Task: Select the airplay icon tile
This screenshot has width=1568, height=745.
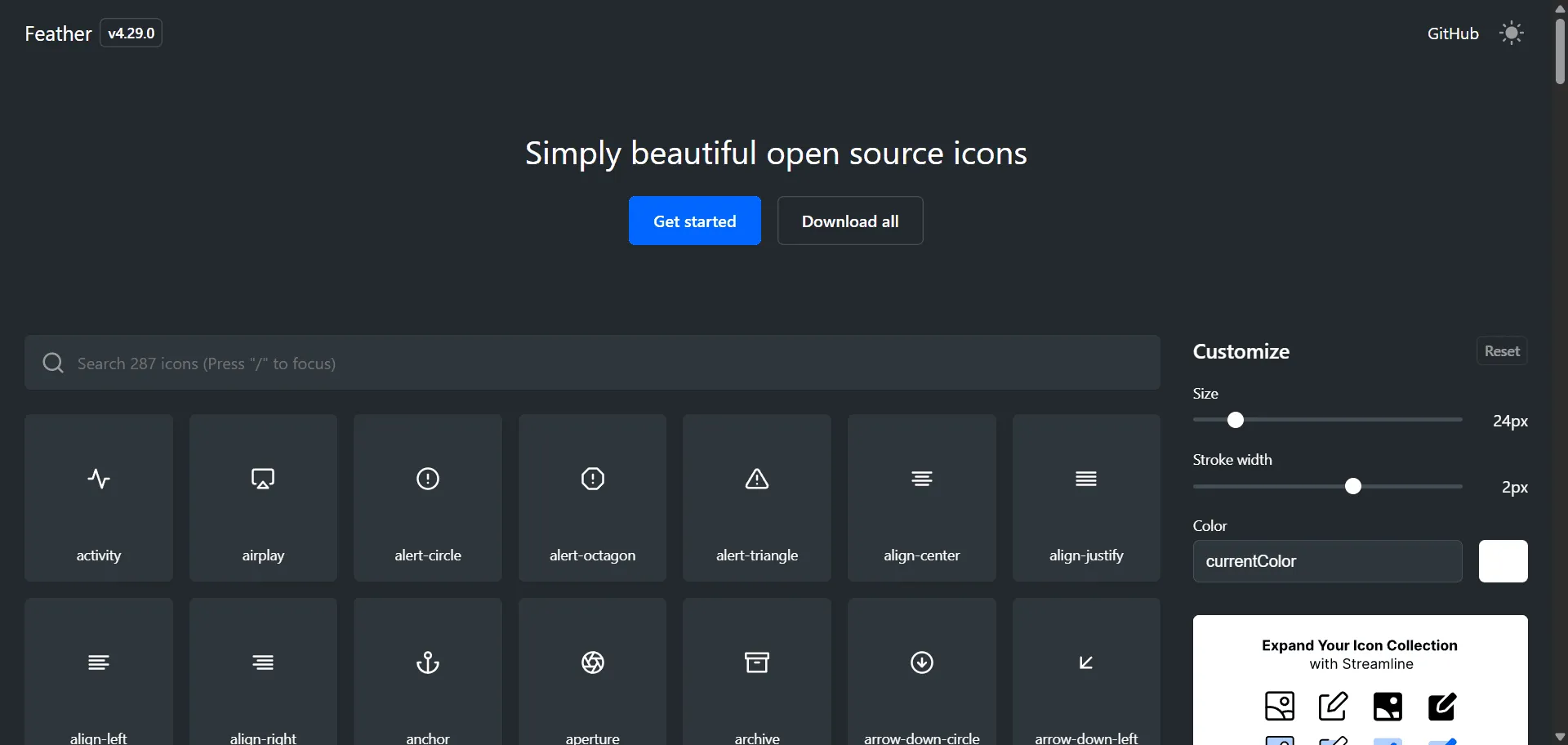Action: pyautogui.click(x=263, y=497)
